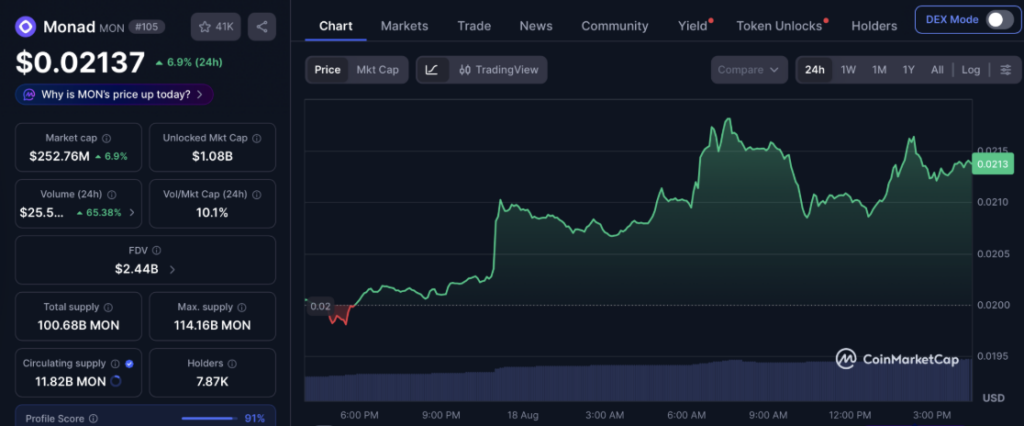
Task: Click Circulating supply info icon
Action: click(x=116, y=363)
